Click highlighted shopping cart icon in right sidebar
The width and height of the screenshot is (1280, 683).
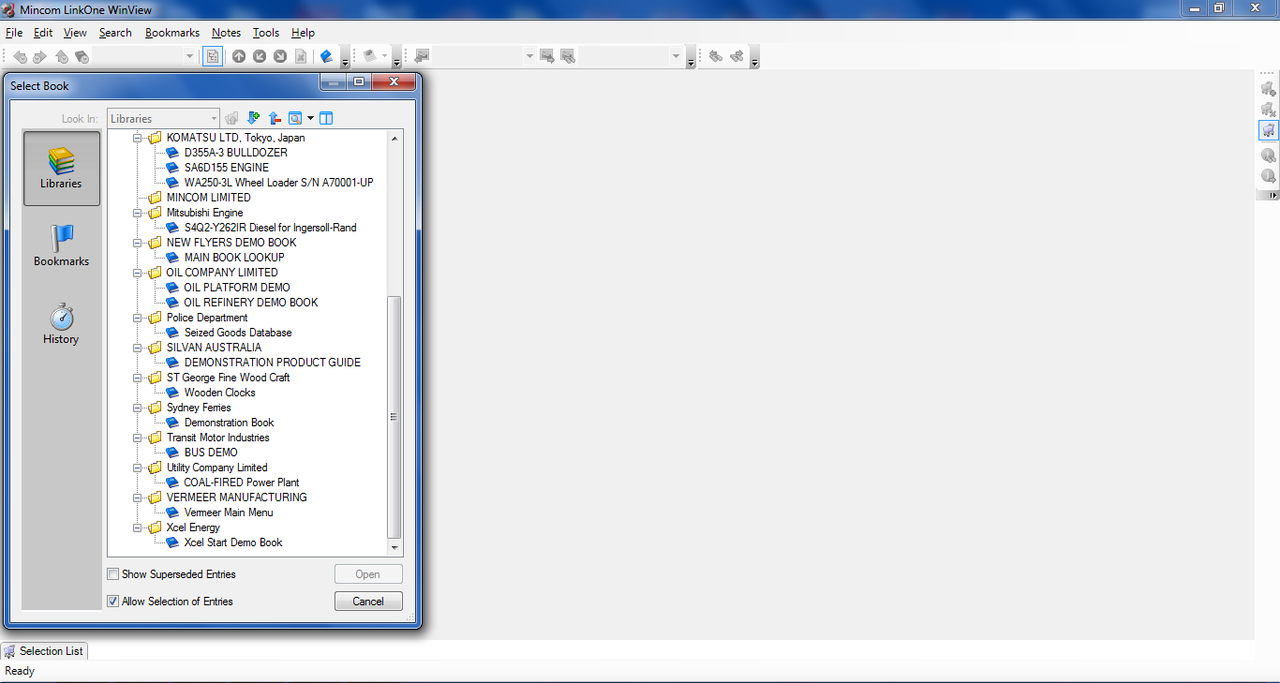pyautogui.click(x=1268, y=130)
